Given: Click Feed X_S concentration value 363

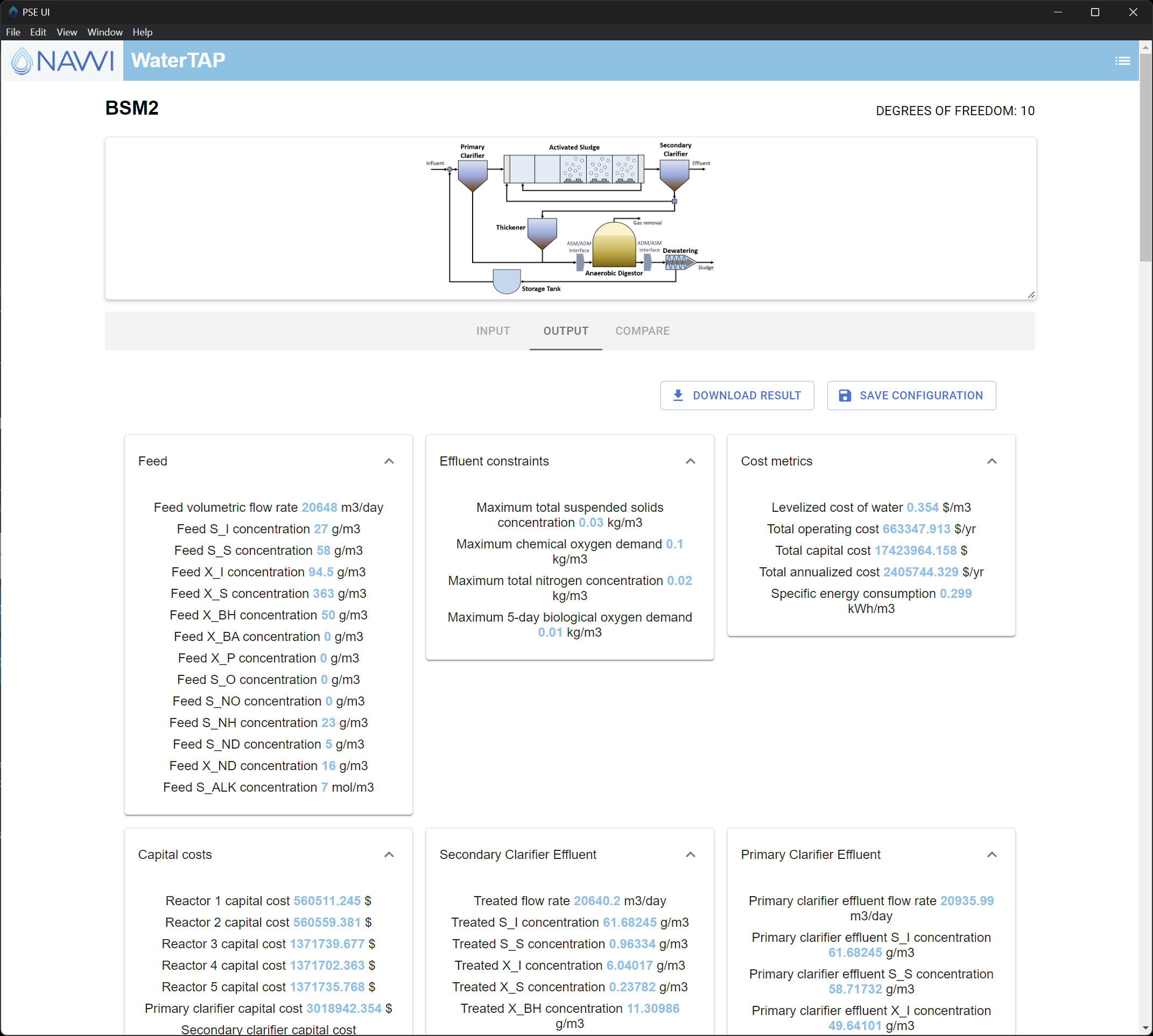Looking at the screenshot, I should pyautogui.click(x=324, y=594).
